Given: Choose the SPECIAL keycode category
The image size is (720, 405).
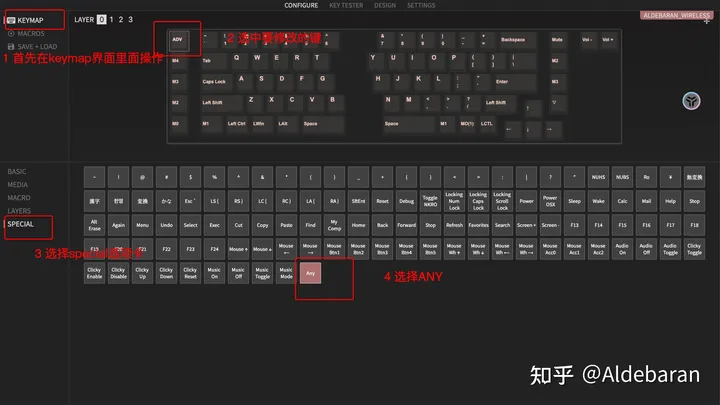Looking at the screenshot, I should click(21, 224).
